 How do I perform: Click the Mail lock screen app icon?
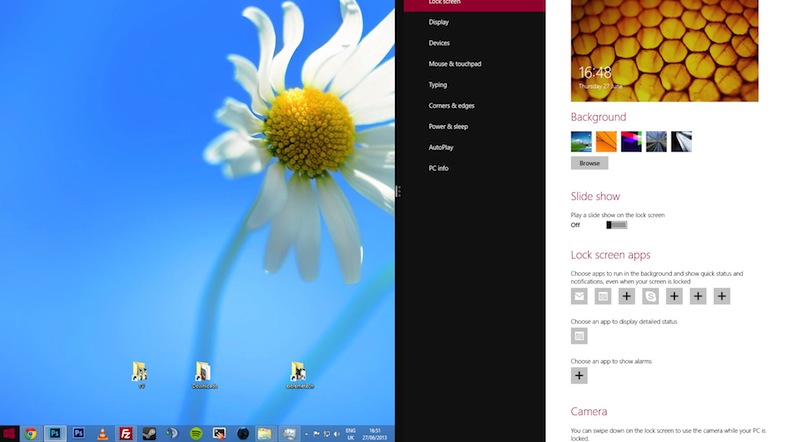tap(579, 296)
